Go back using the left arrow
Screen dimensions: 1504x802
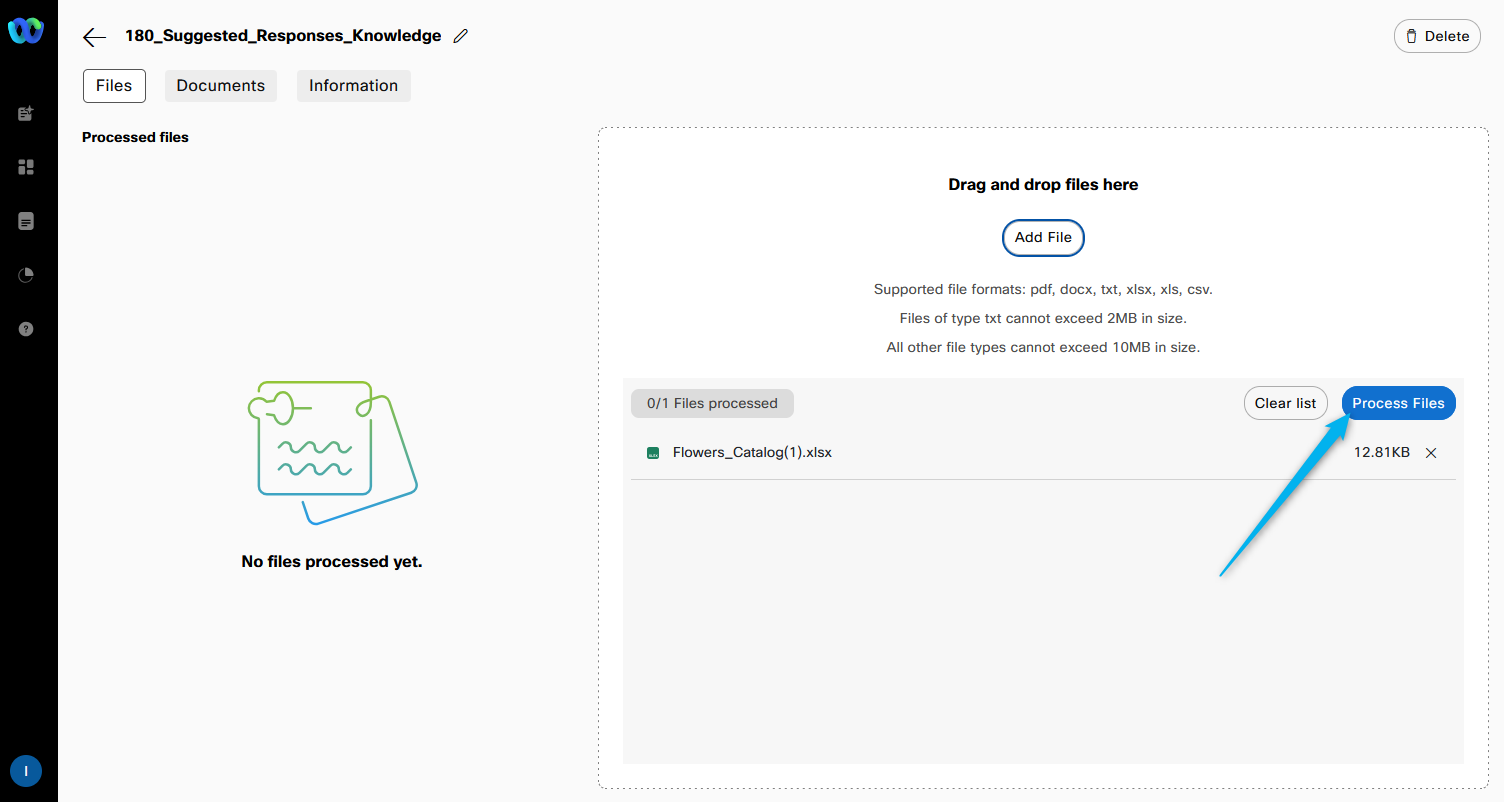[x=94, y=37]
